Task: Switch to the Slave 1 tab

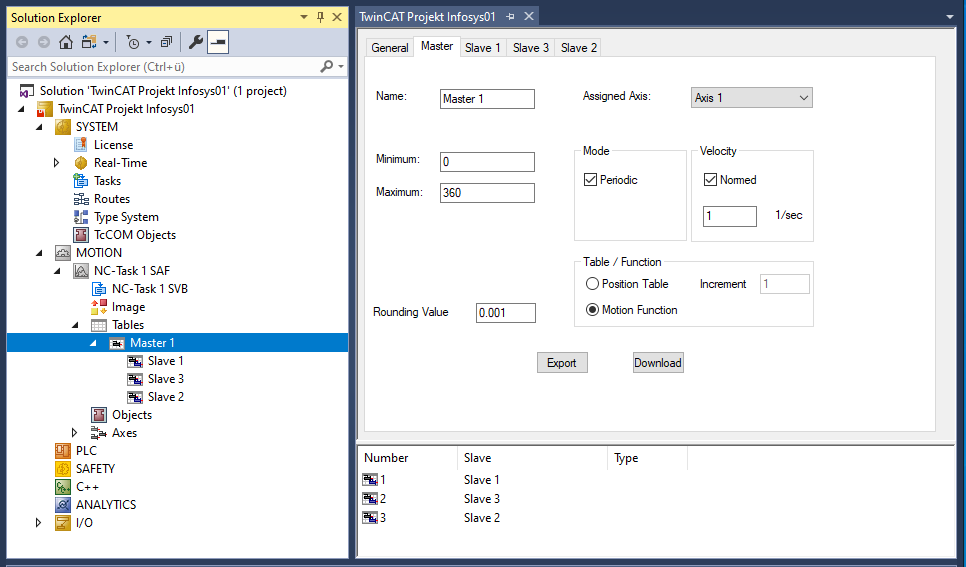Action: (x=482, y=47)
